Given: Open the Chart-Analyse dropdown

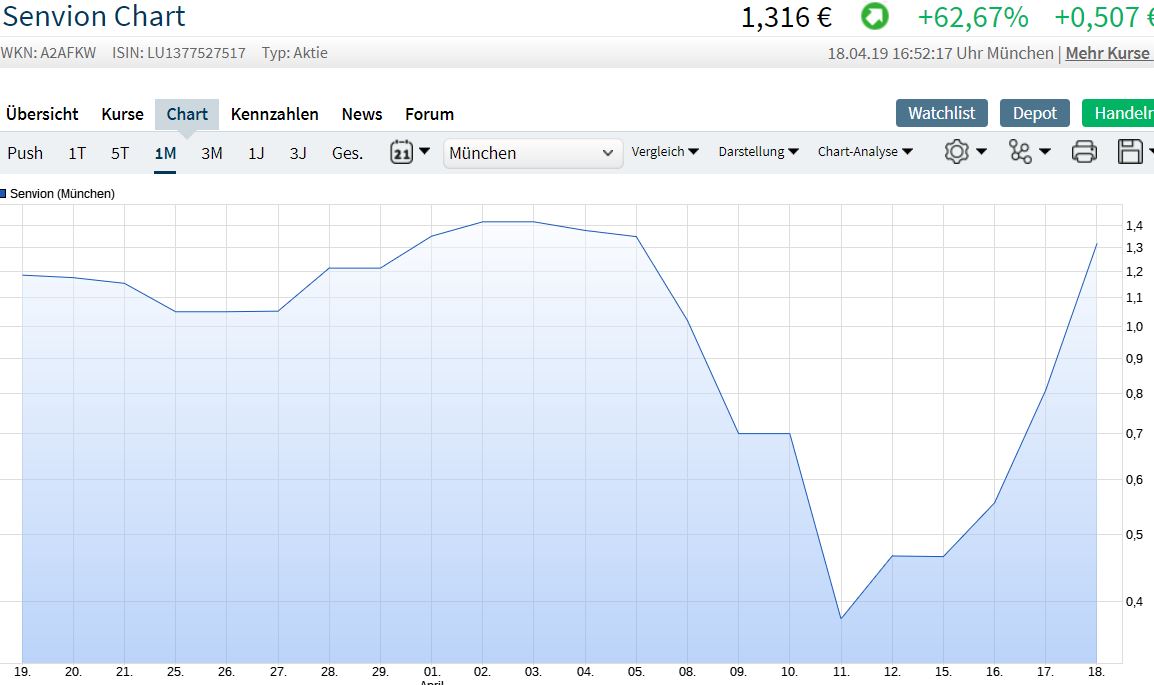Looking at the screenshot, I should [x=866, y=151].
